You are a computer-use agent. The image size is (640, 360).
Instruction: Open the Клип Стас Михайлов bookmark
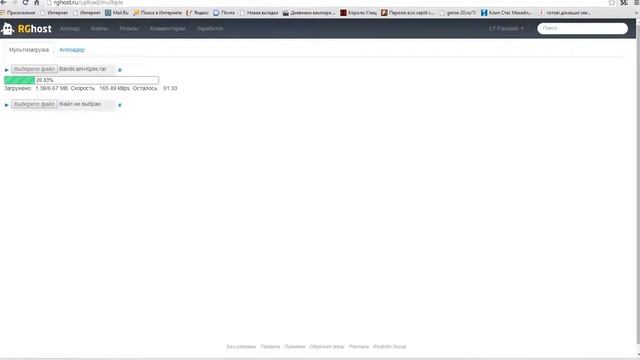(507, 13)
